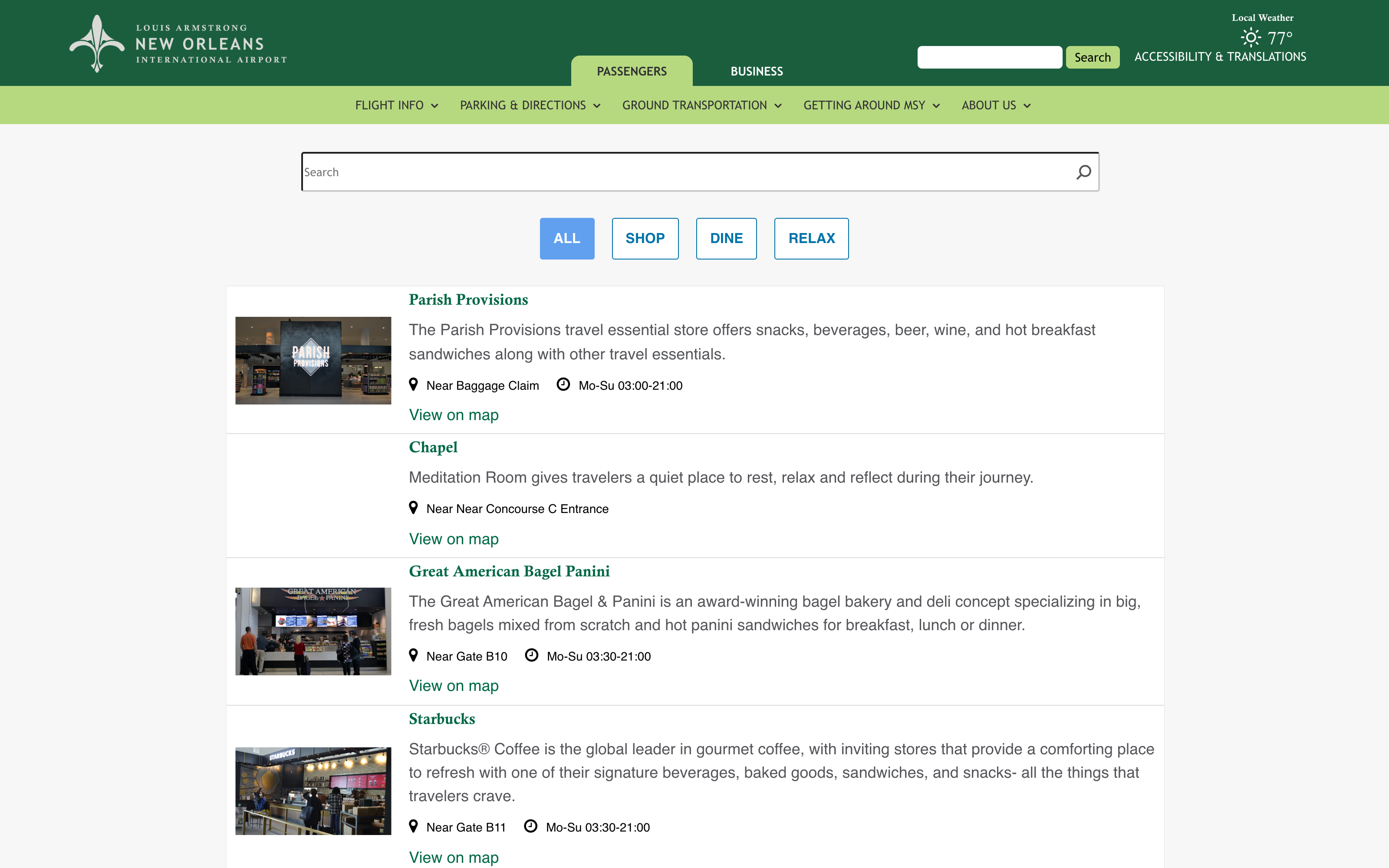
Task: Click location pin next to Near Gate B11
Action: [413, 827]
